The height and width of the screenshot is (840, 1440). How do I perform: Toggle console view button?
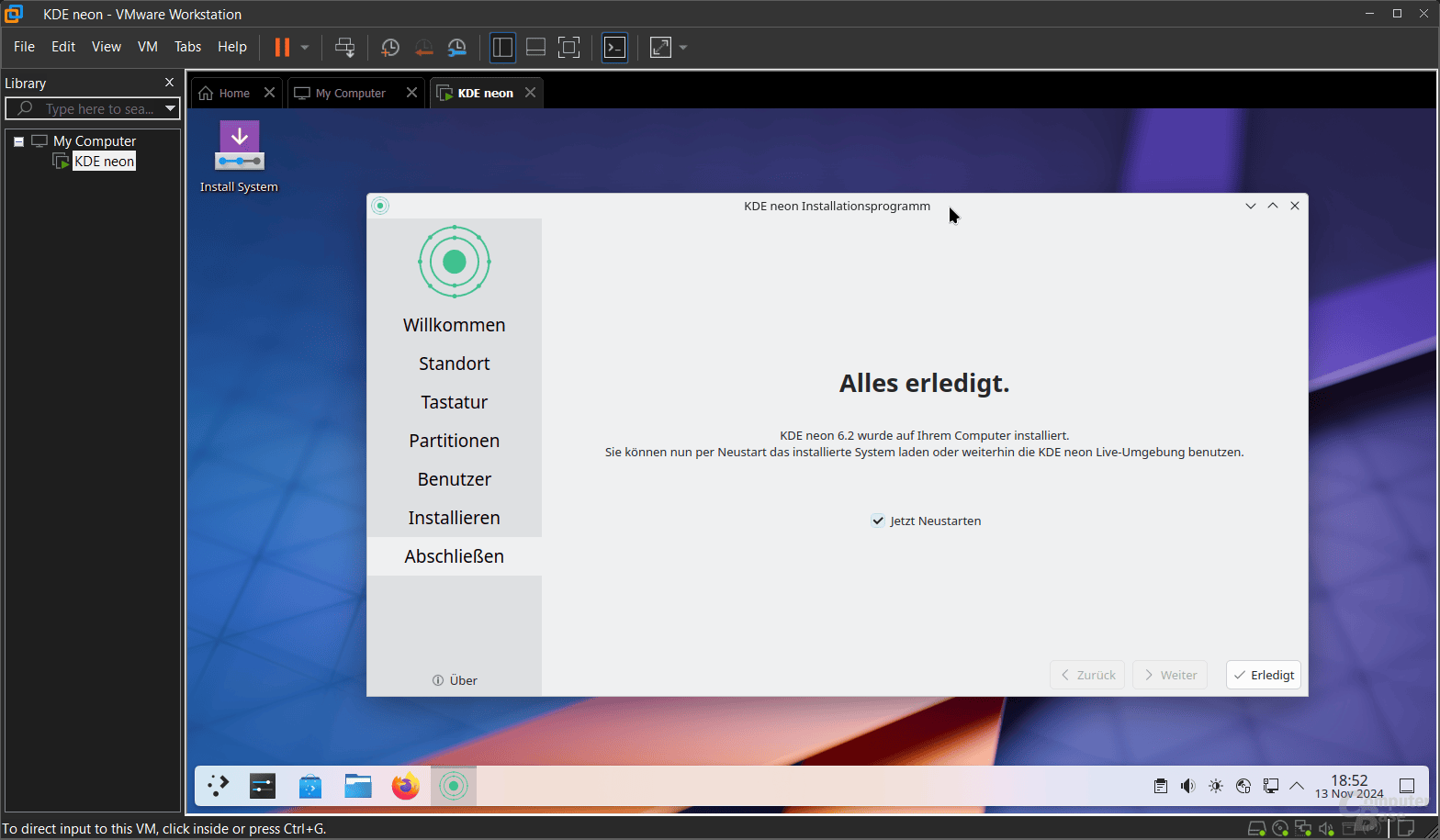[614, 47]
